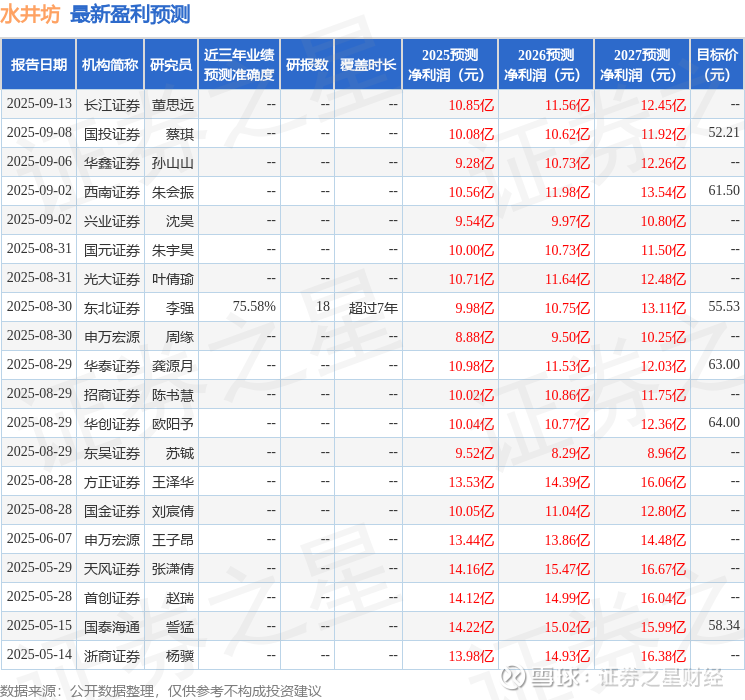This screenshot has height=700, width=745.
Task: Click the 最新盈利预测 heading
Action: pyautogui.click(x=130, y=15)
